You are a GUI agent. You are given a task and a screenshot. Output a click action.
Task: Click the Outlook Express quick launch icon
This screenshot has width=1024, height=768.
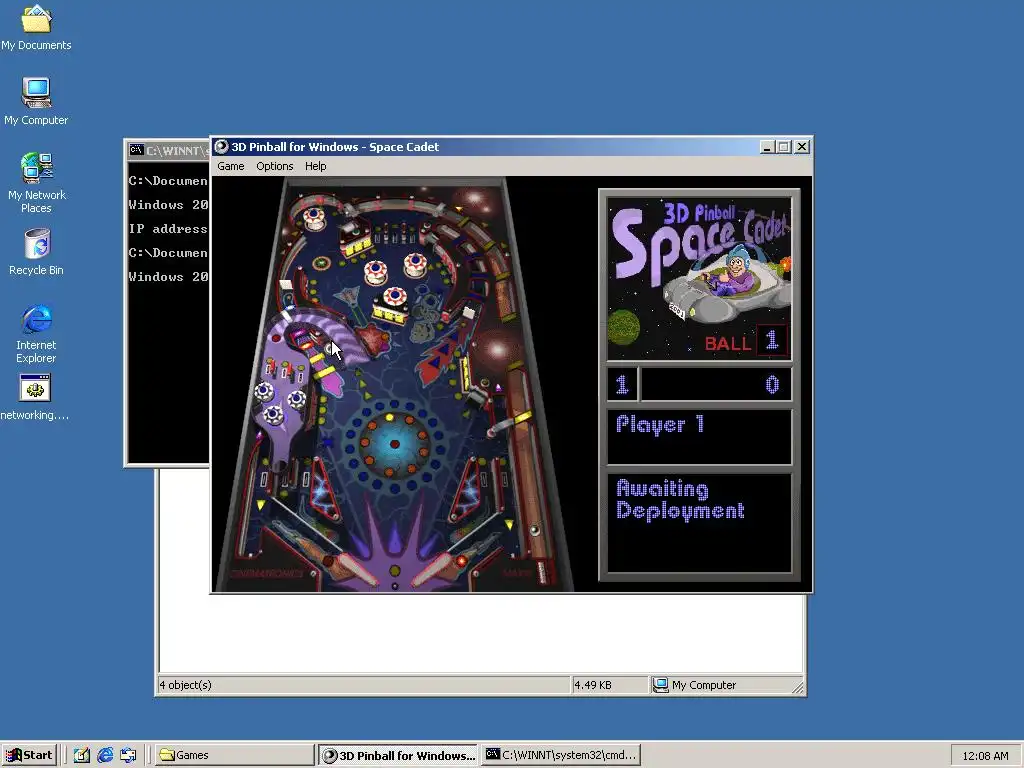tap(128, 755)
